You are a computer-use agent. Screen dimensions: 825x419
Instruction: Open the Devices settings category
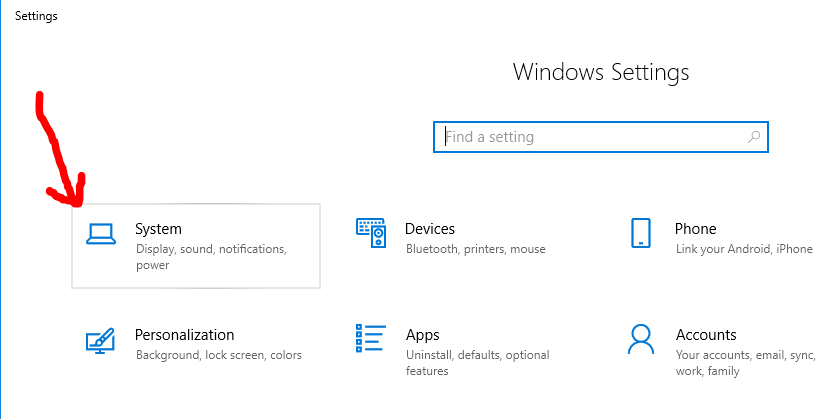[429, 229]
